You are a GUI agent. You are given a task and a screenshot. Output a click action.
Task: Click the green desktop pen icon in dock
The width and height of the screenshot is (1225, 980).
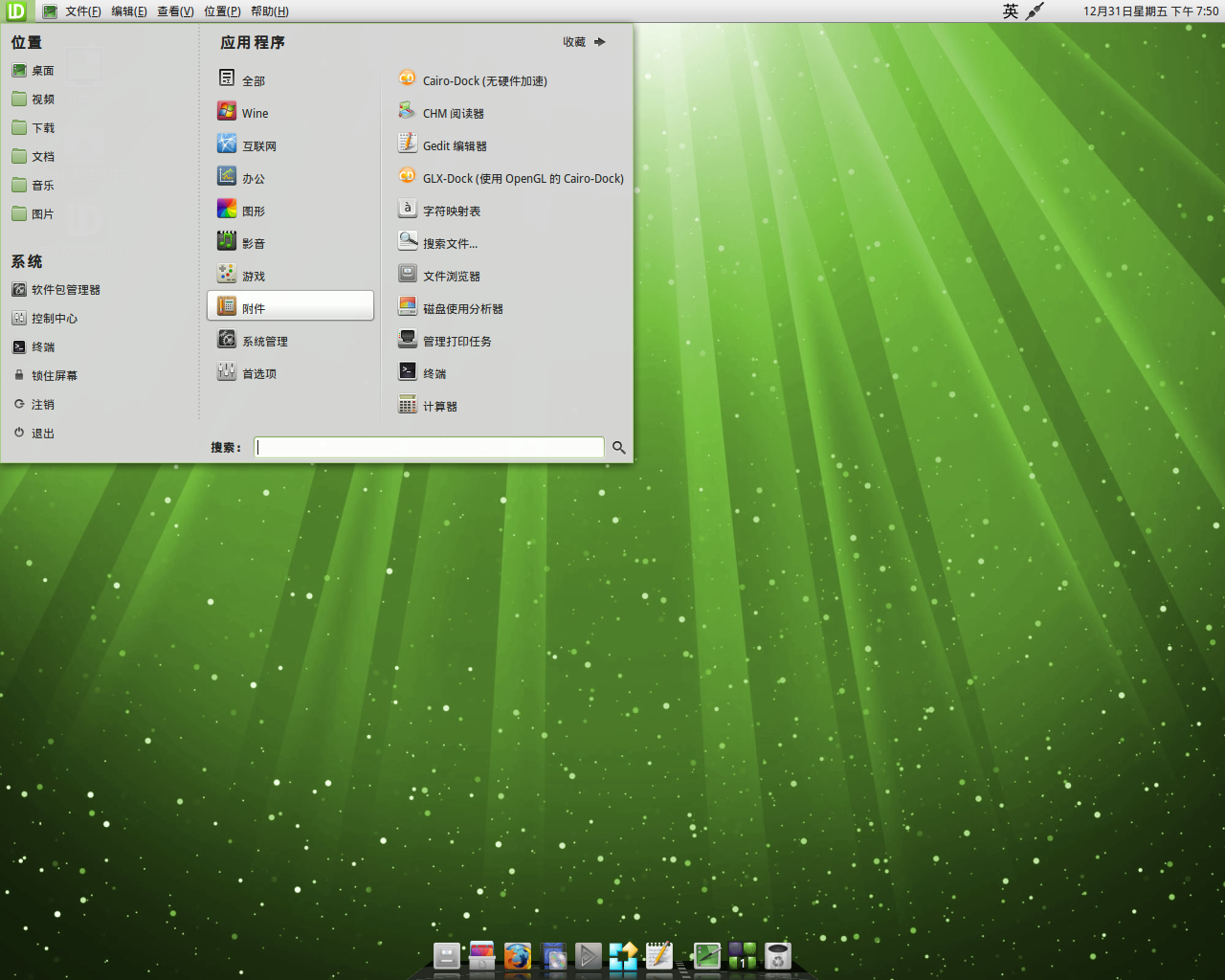pos(706,955)
